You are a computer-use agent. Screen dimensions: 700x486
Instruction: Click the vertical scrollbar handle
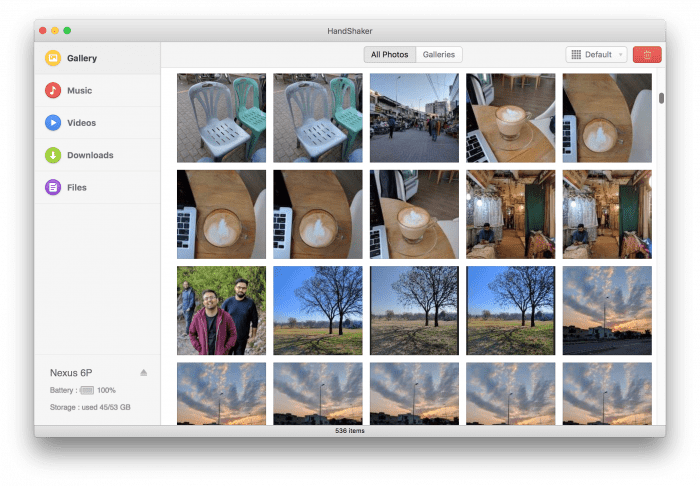click(661, 98)
